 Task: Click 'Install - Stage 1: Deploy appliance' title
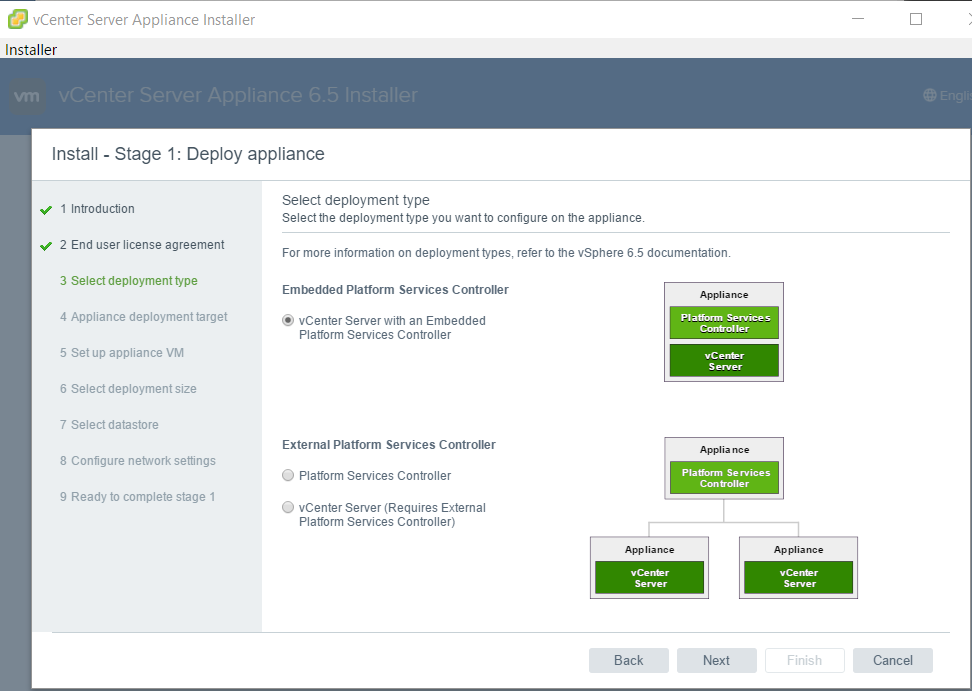tap(188, 154)
